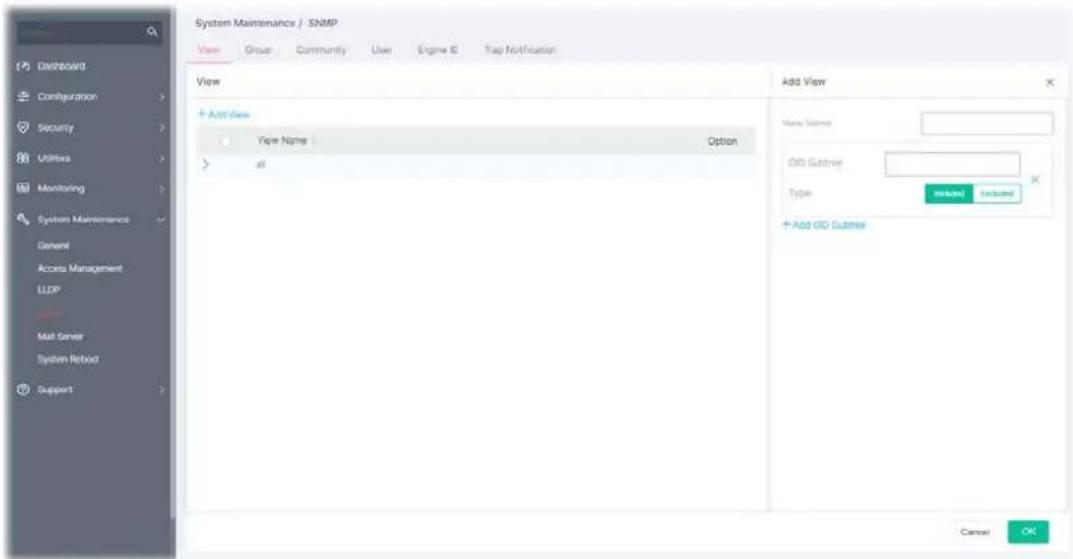The image size is (1073, 559).
Task: Switch to the Group tab
Action: [x=258, y=50]
